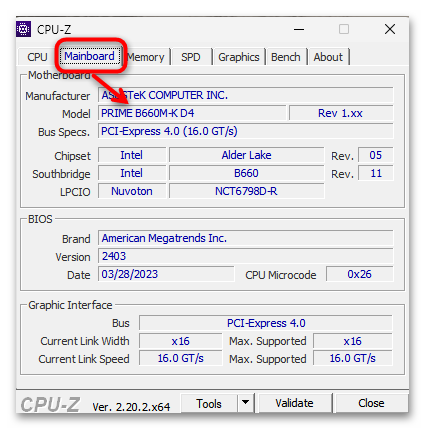The width and height of the screenshot is (425, 429).
Task: Click the Southbridge vendor Intel field
Action: pos(132,173)
